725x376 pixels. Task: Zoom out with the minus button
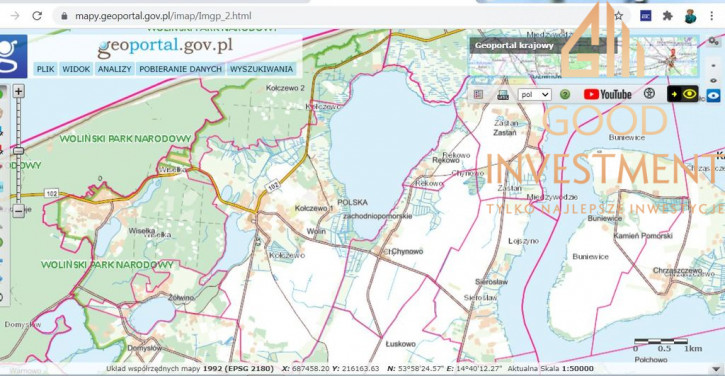pos(18,211)
